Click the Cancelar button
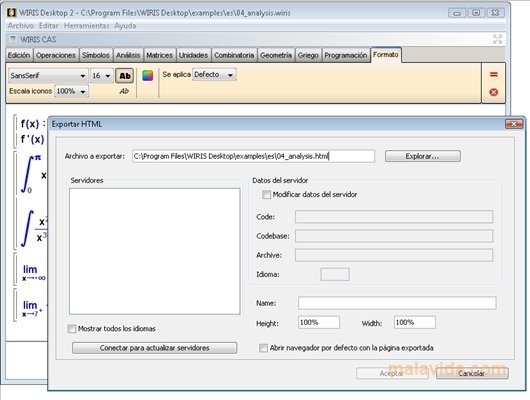The width and height of the screenshot is (530, 400). [472, 373]
